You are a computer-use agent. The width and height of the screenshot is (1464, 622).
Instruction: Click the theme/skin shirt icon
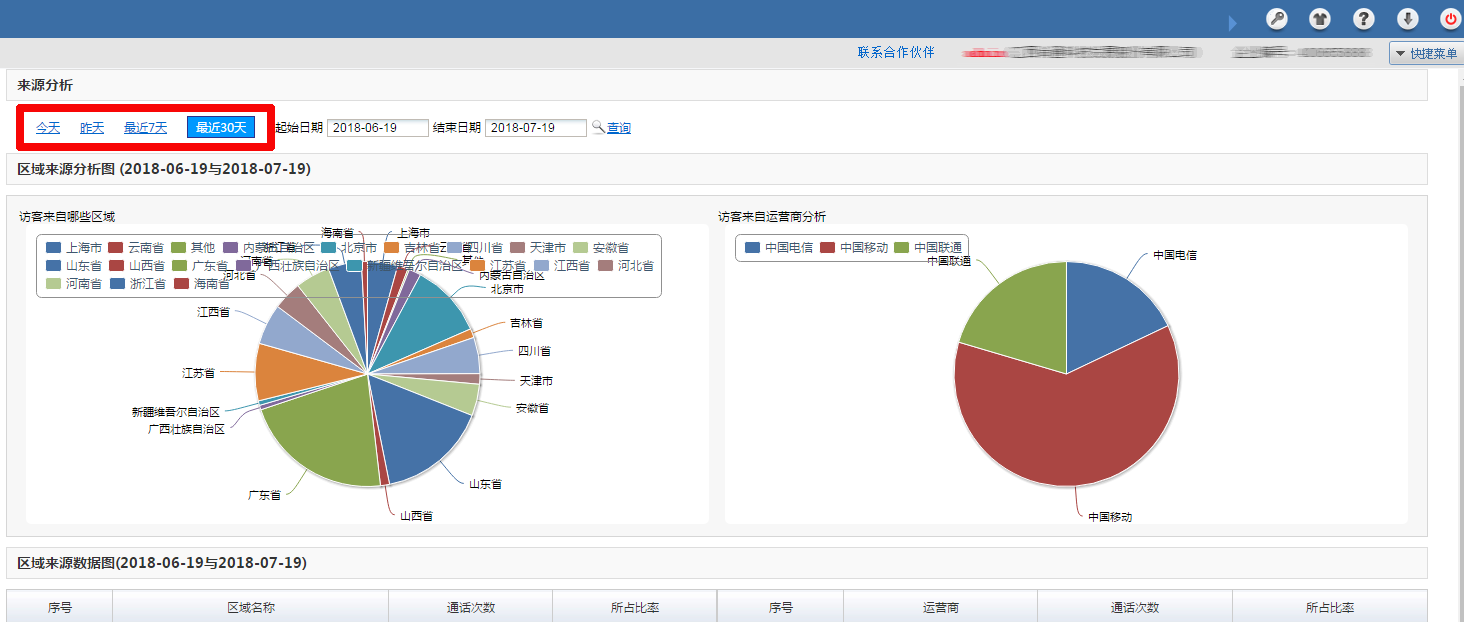point(1320,18)
